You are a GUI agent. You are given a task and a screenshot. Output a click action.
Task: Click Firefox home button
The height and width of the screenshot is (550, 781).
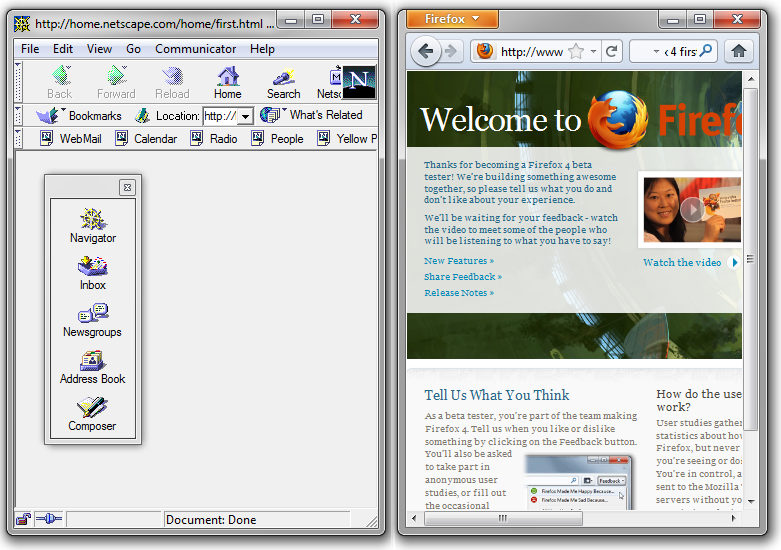click(739, 51)
